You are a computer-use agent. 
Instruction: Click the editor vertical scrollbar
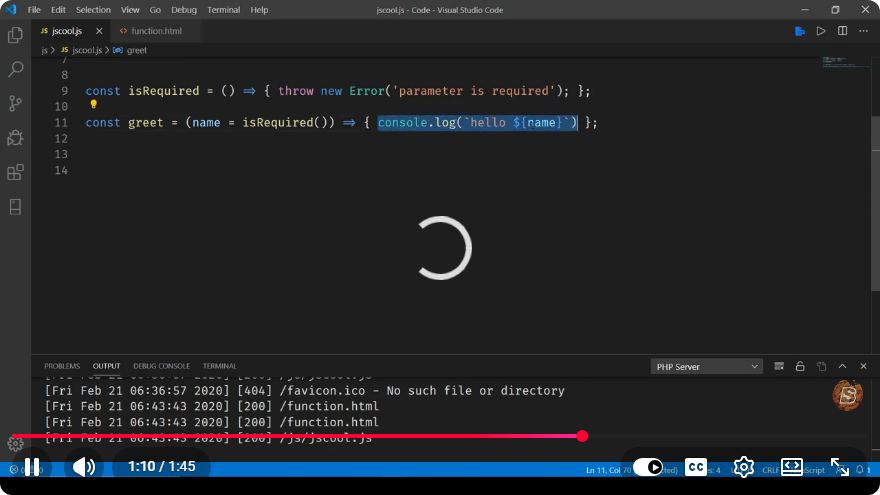pyautogui.click(x=876, y=202)
